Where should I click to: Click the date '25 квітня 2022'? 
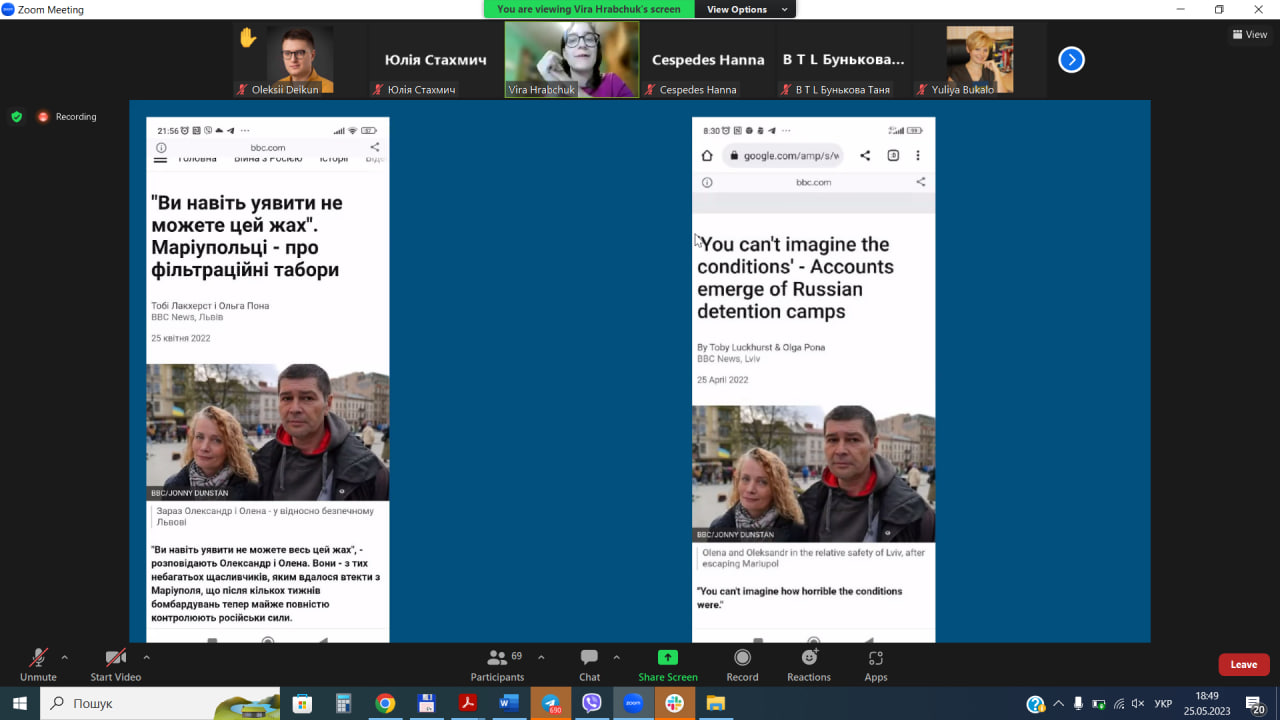[181, 338]
